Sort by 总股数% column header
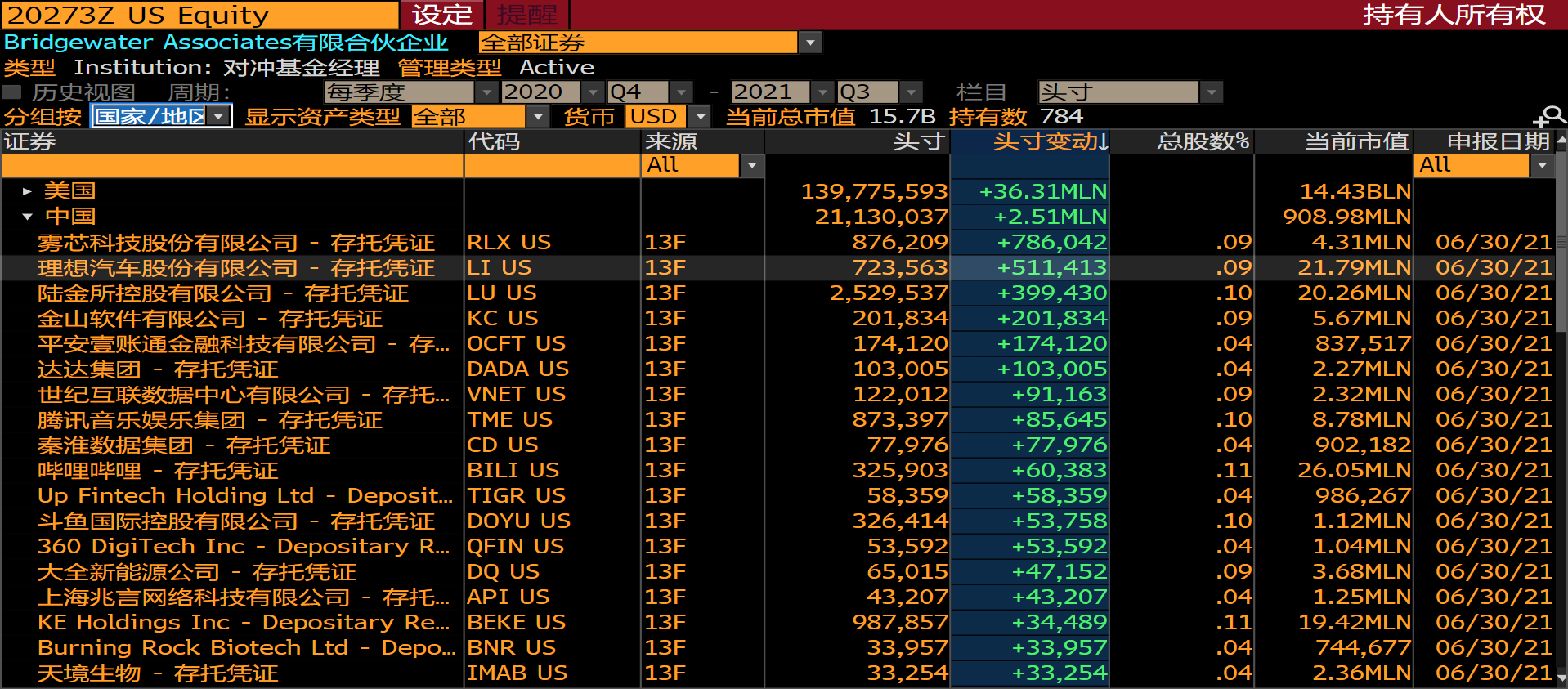Image resolution: width=1568 pixels, height=689 pixels. (x=1181, y=141)
